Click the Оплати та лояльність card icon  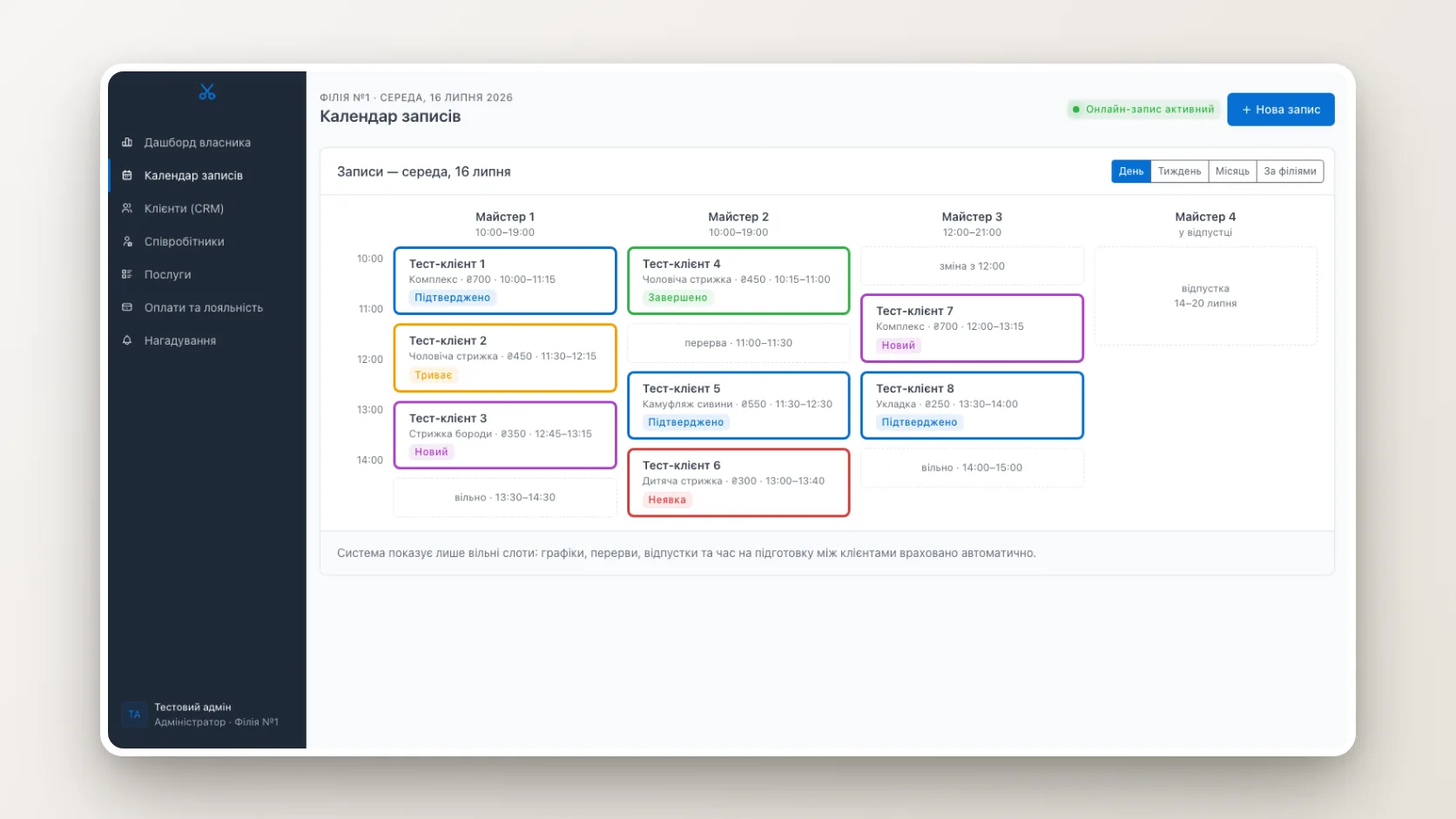coord(127,307)
